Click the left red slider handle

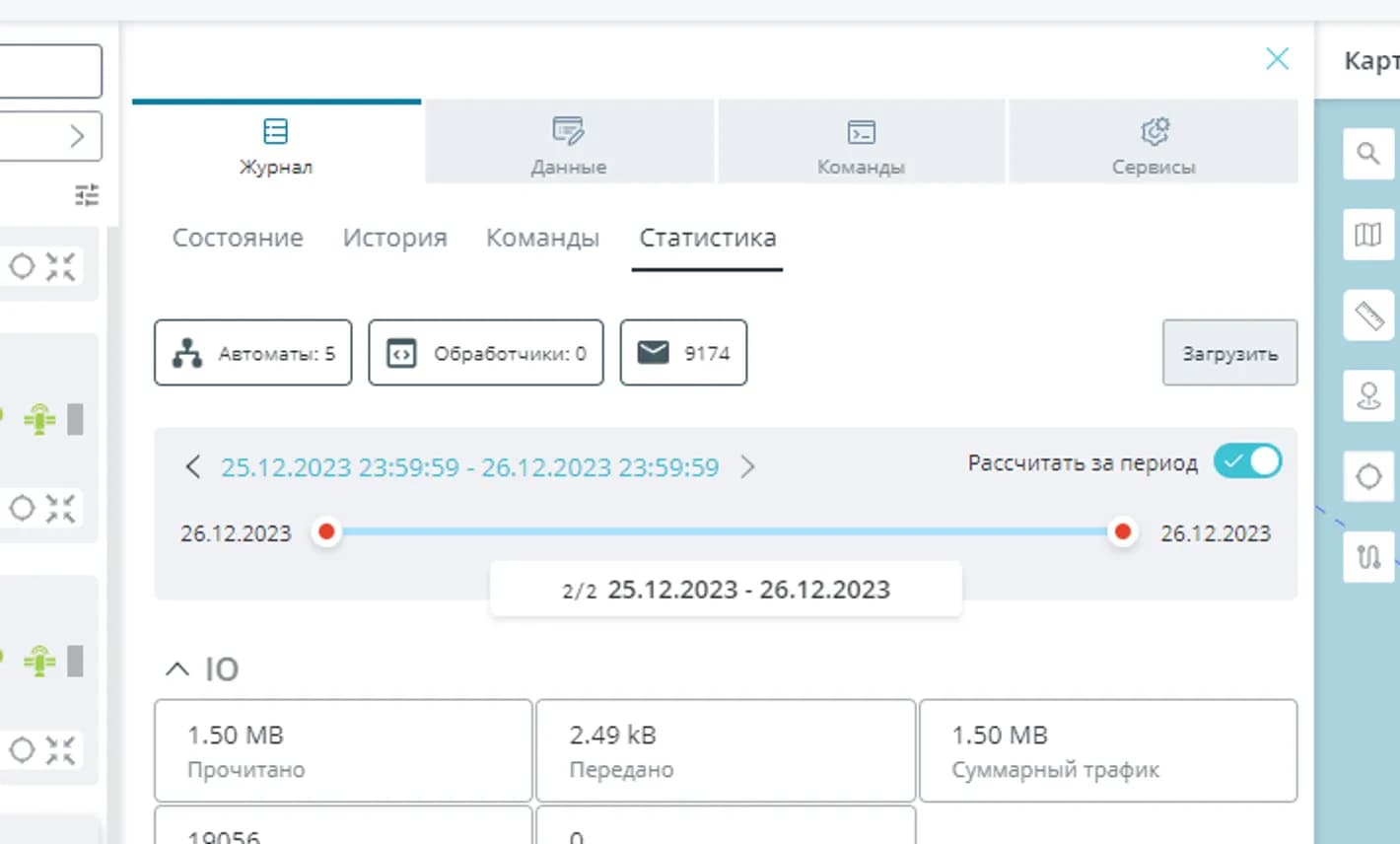(x=326, y=532)
